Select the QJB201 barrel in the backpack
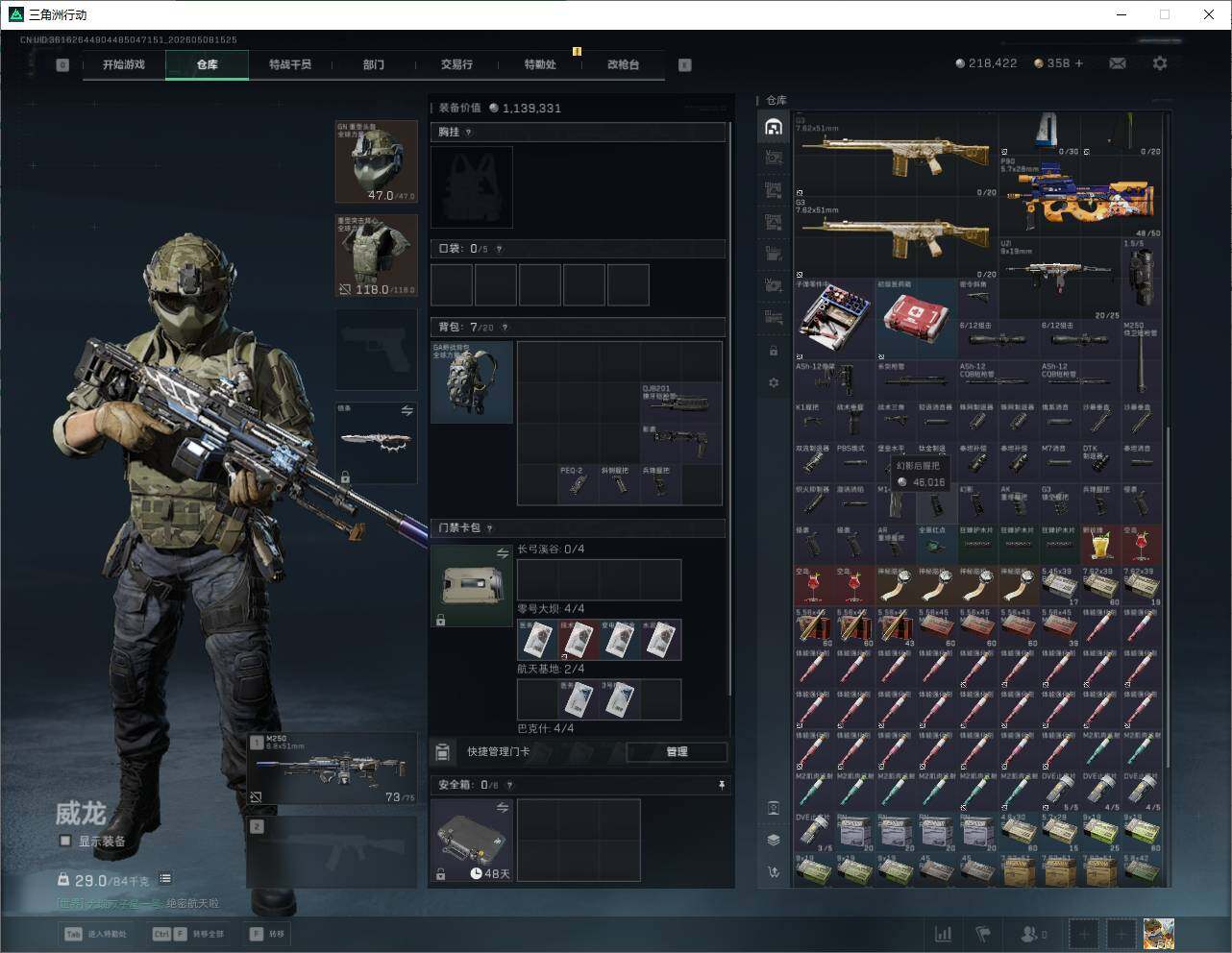This screenshot has height=953, width=1232. [681, 403]
